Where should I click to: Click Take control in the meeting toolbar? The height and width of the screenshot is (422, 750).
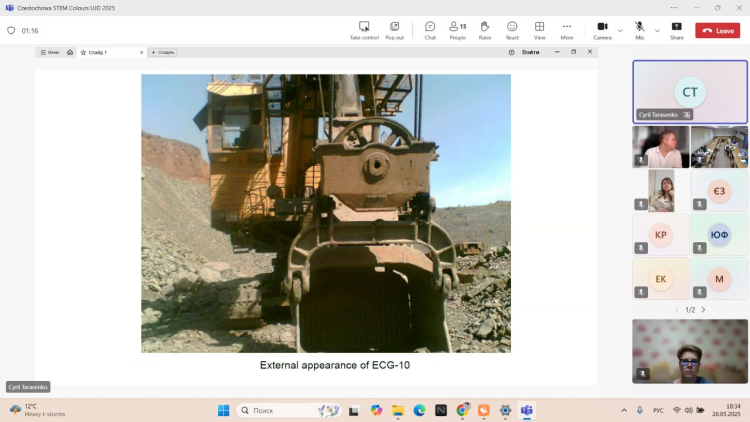(364, 30)
